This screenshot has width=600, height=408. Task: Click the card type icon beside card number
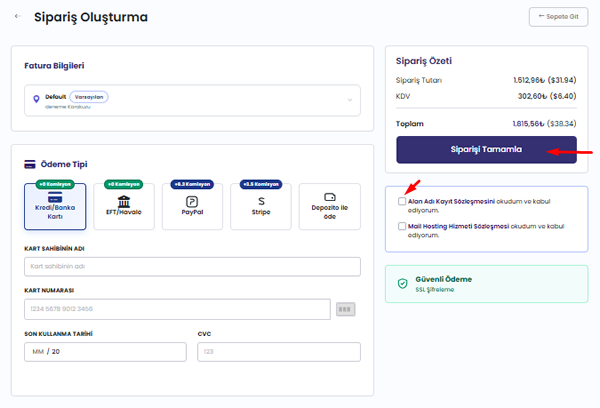(x=346, y=309)
